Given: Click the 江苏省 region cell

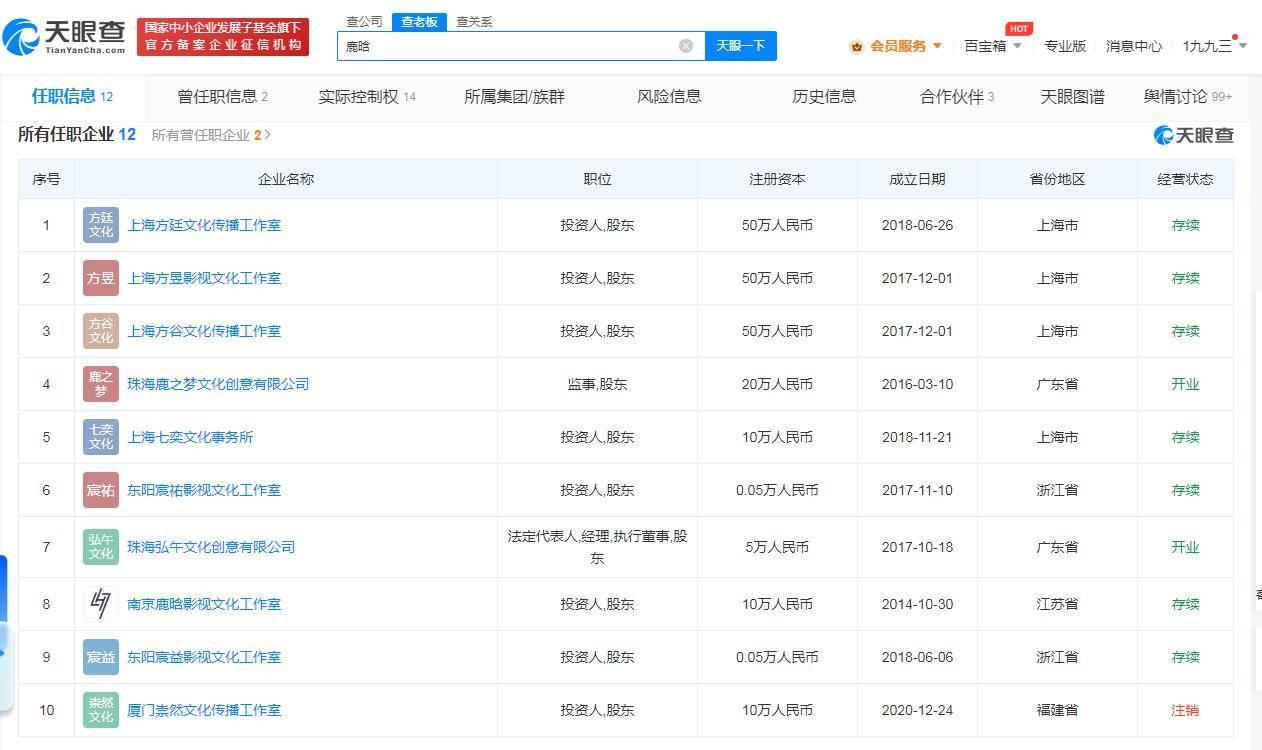Looking at the screenshot, I should (1057, 604).
